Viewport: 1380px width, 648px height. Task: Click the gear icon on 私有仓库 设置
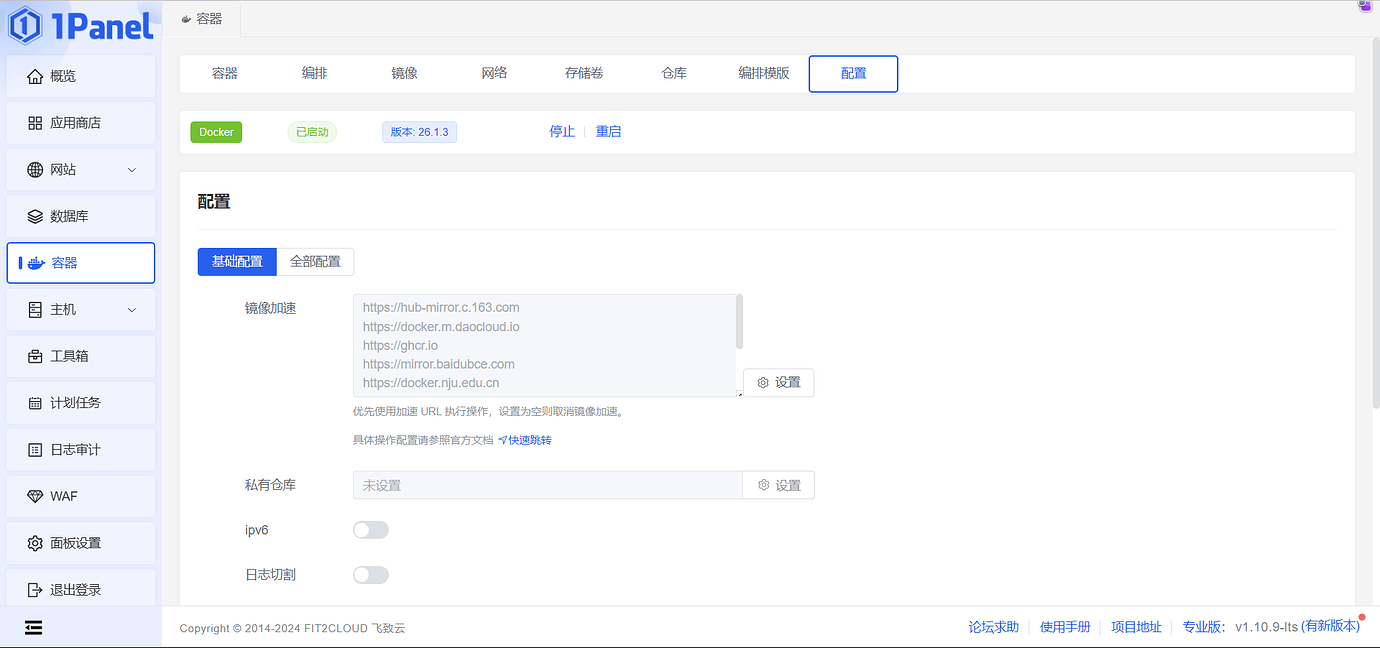click(x=763, y=485)
